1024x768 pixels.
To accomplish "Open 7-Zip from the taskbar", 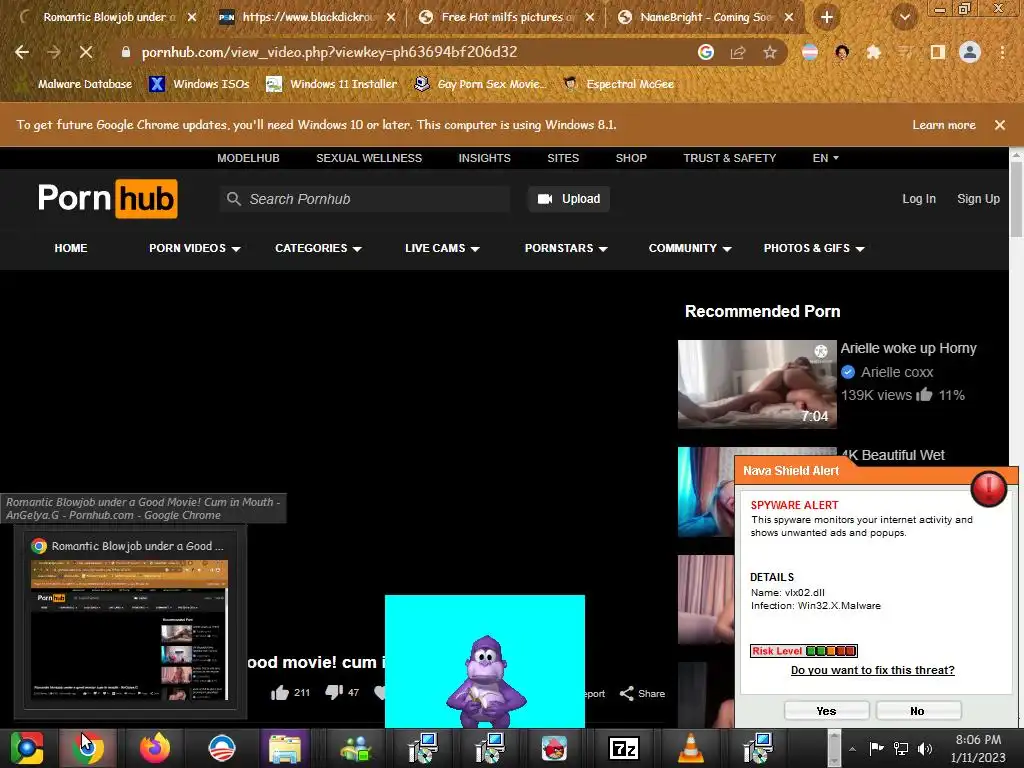I will 623,748.
